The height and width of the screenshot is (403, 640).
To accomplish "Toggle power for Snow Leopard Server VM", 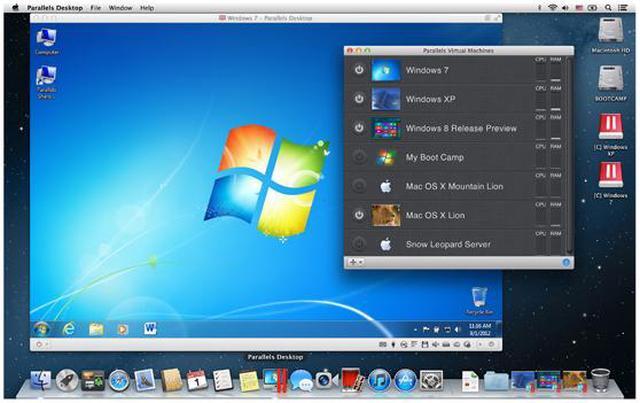I will 359,244.
